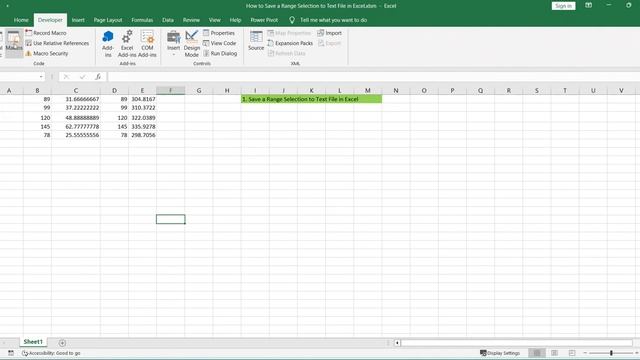Start Record Macro
Screen dimensions: 640x360
pos(46,33)
